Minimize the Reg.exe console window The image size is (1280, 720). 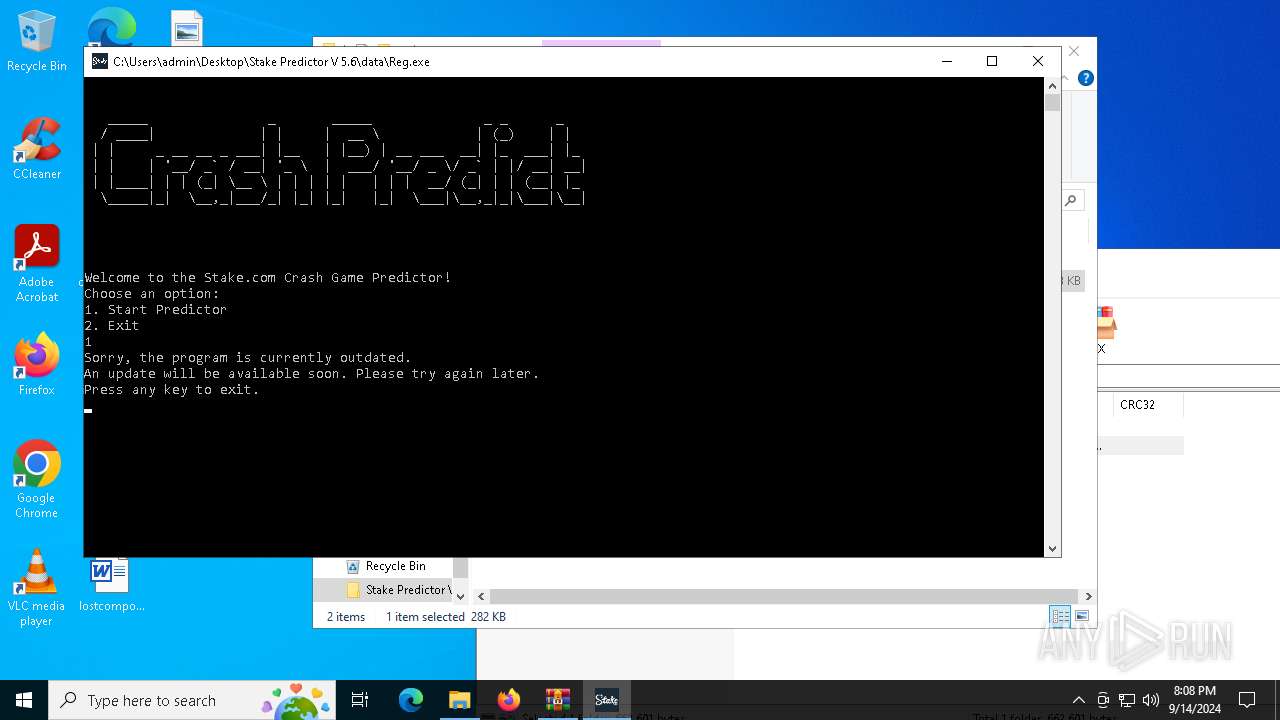(946, 61)
